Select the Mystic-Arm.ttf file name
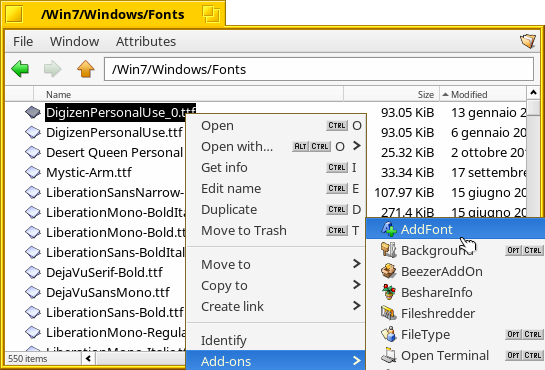545x370 pixels. [89, 172]
